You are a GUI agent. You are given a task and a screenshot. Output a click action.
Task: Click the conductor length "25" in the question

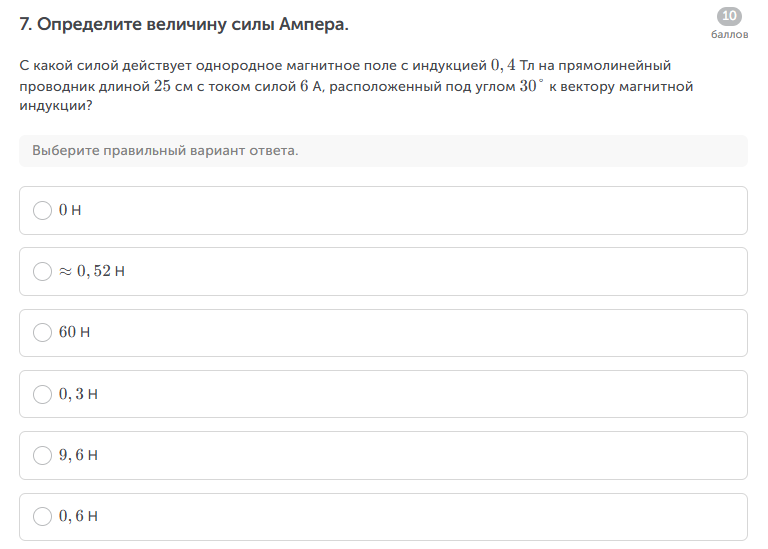[x=163, y=86]
